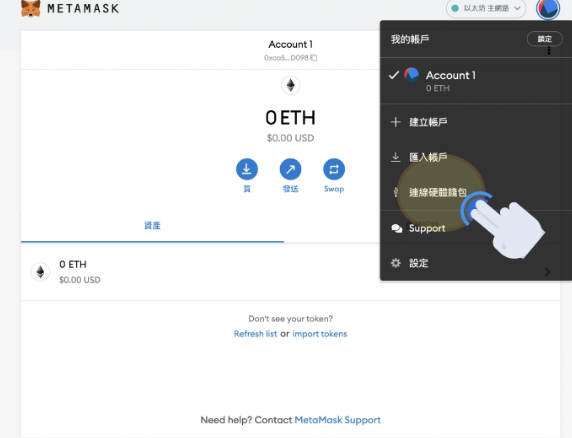Click the chat bubble icon beside Support
This screenshot has width=572, height=438.
396,229
